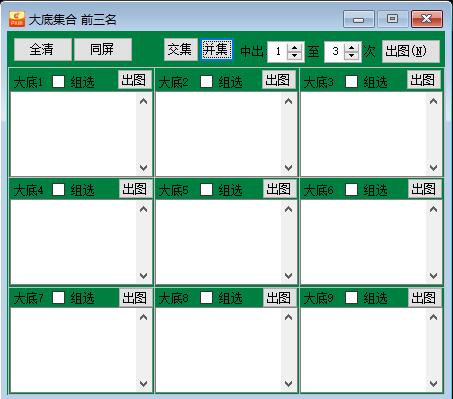This screenshot has height=399, width=453.
Task: Click scroll-up arrow in 大底1 list
Action: pyautogui.click(x=144, y=101)
